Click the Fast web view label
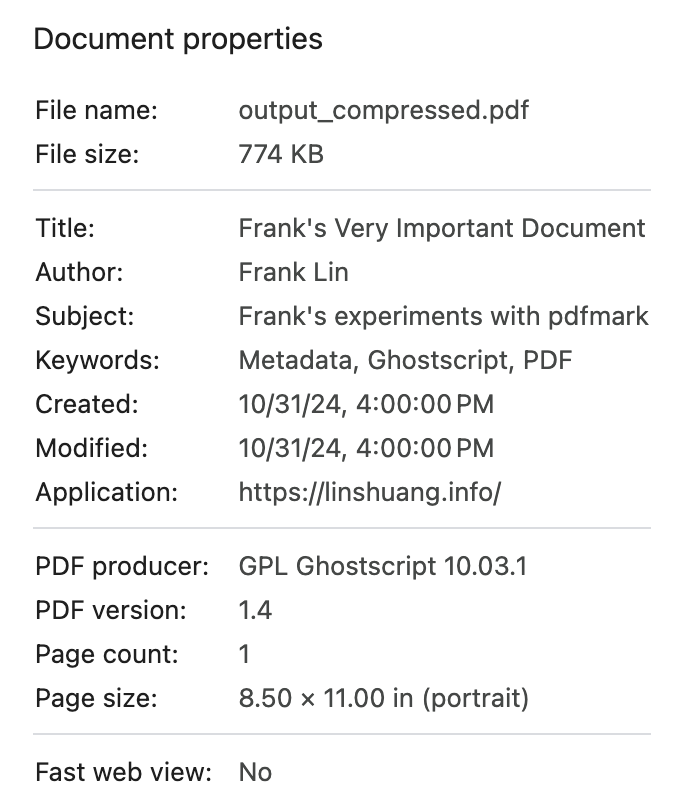The image size is (684, 810). coord(123,773)
